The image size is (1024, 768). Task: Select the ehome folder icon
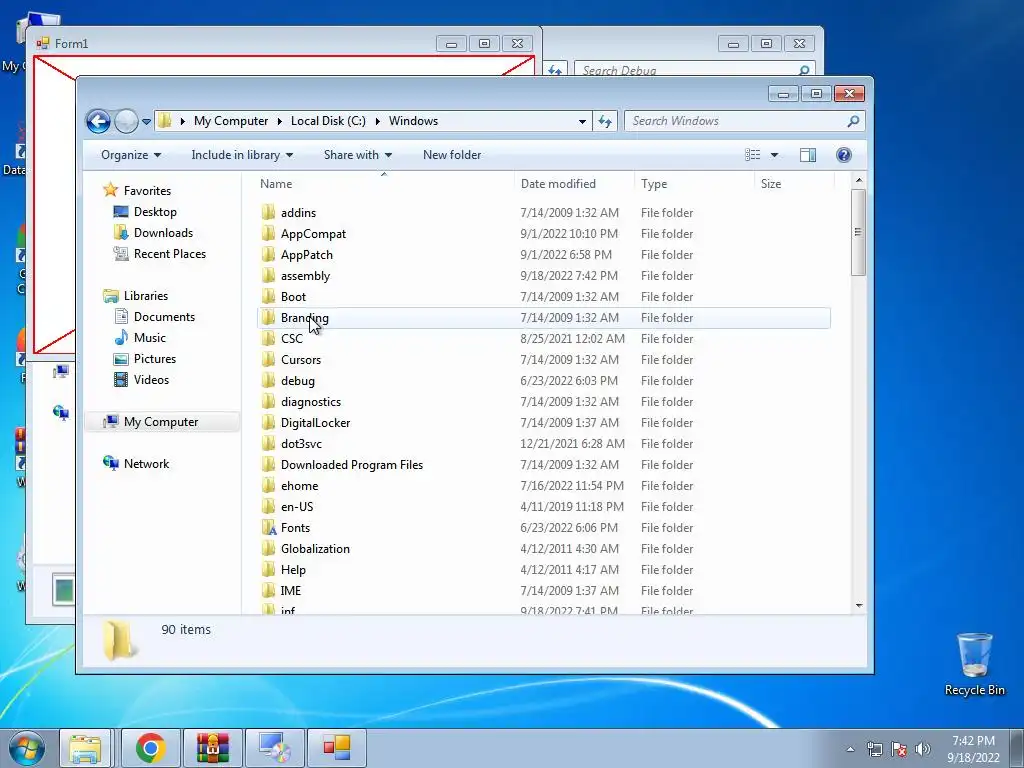point(268,486)
